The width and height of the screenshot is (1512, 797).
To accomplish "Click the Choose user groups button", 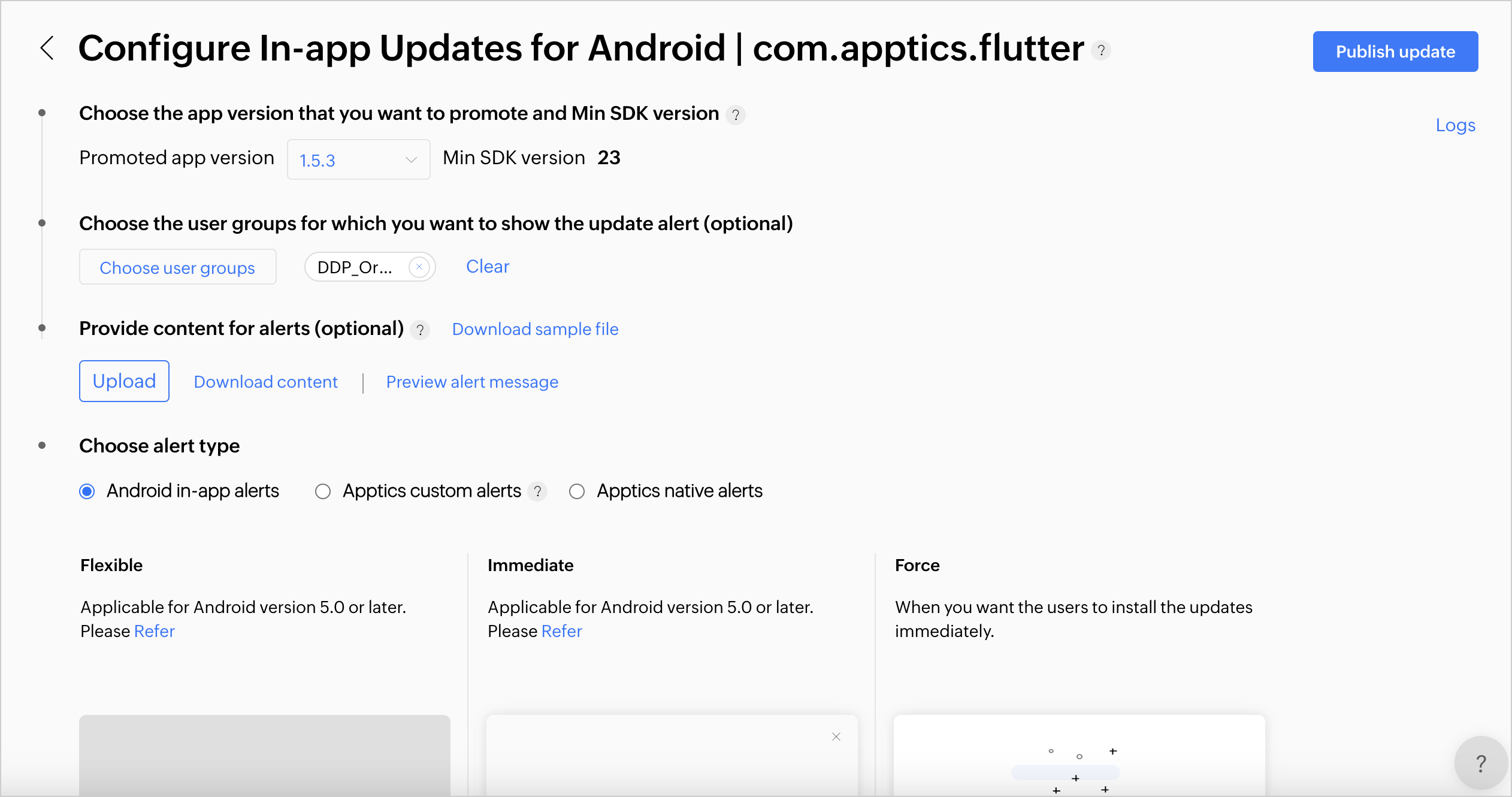I will click(x=177, y=267).
